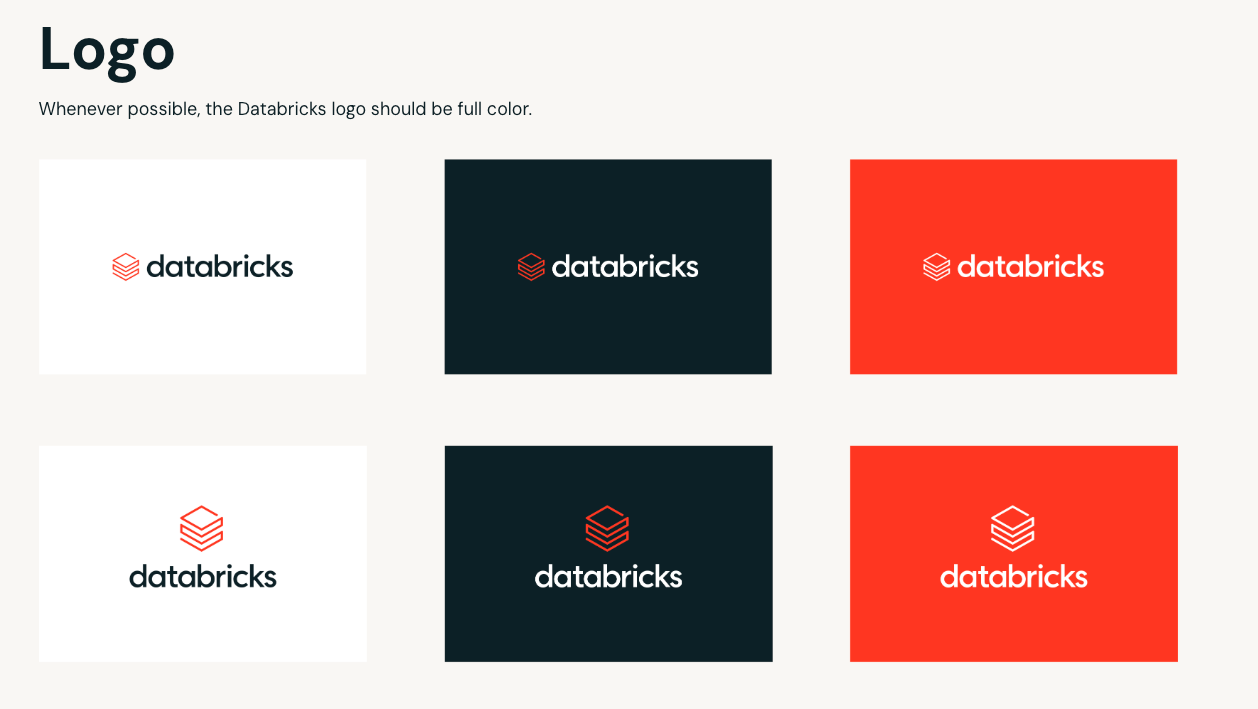The width and height of the screenshot is (1258, 709).
Task: Click the stacked Databricks logo on orange card
Action: pyautogui.click(x=1014, y=547)
